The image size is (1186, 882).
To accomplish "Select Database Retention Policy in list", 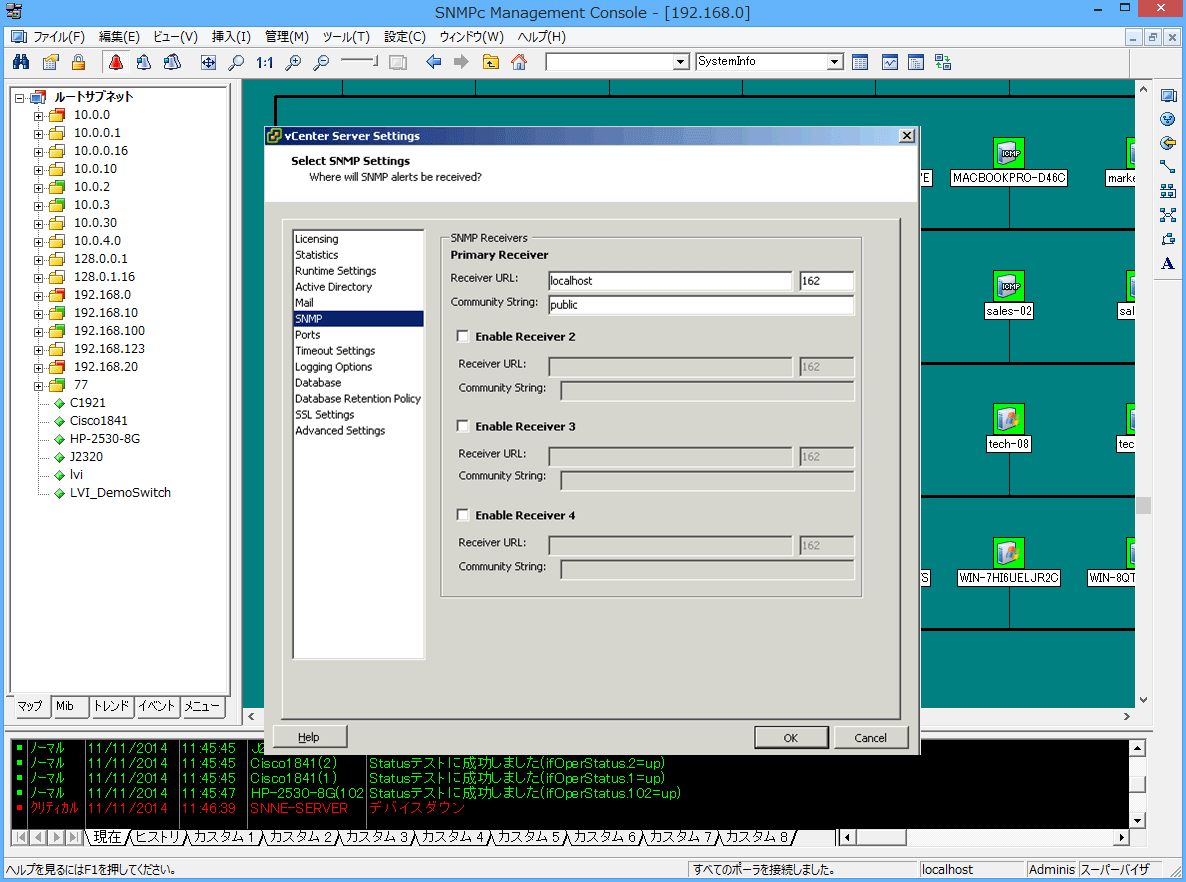I will click(x=358, y=399).
